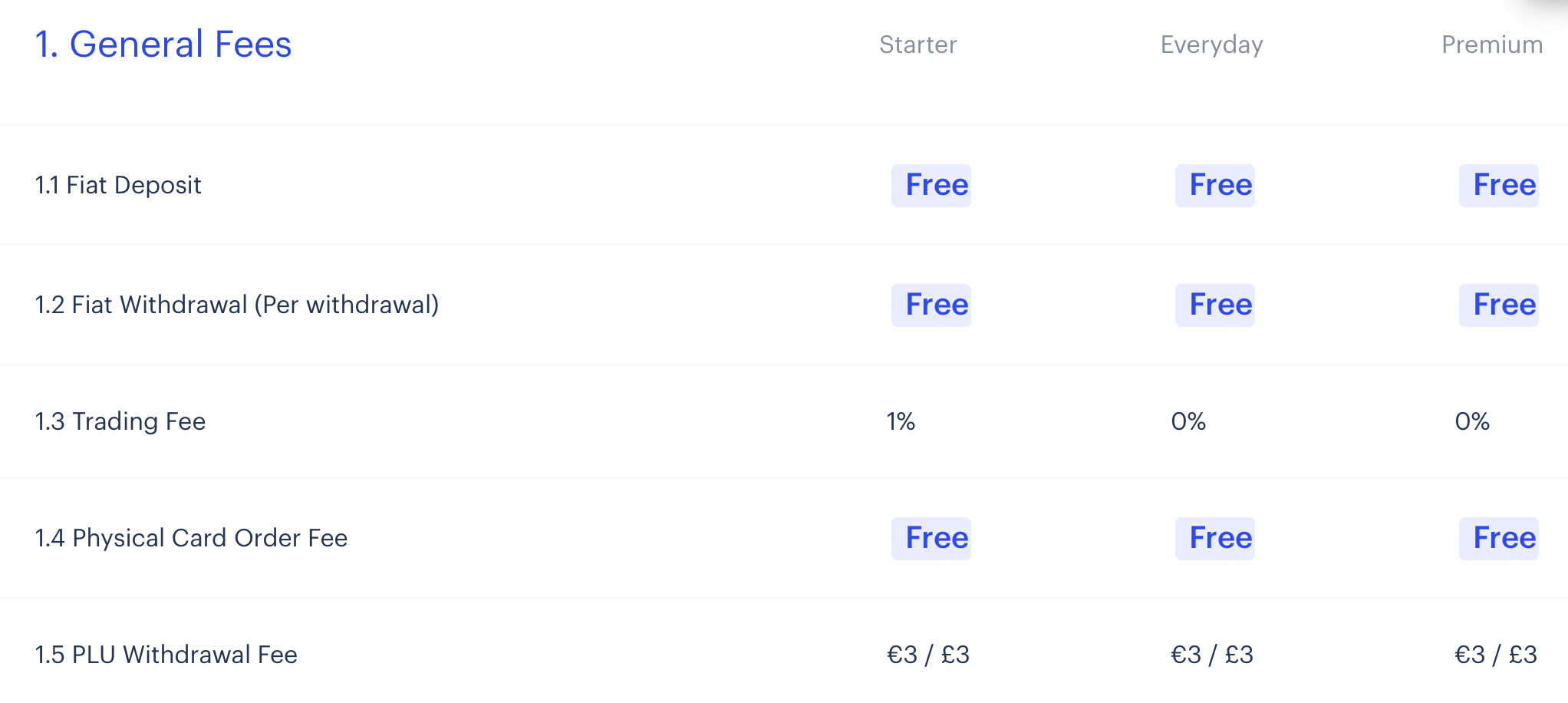Click the Starter Free badge for Fiat Deposit
This screenshot has height=703, width=1568.
931,186
